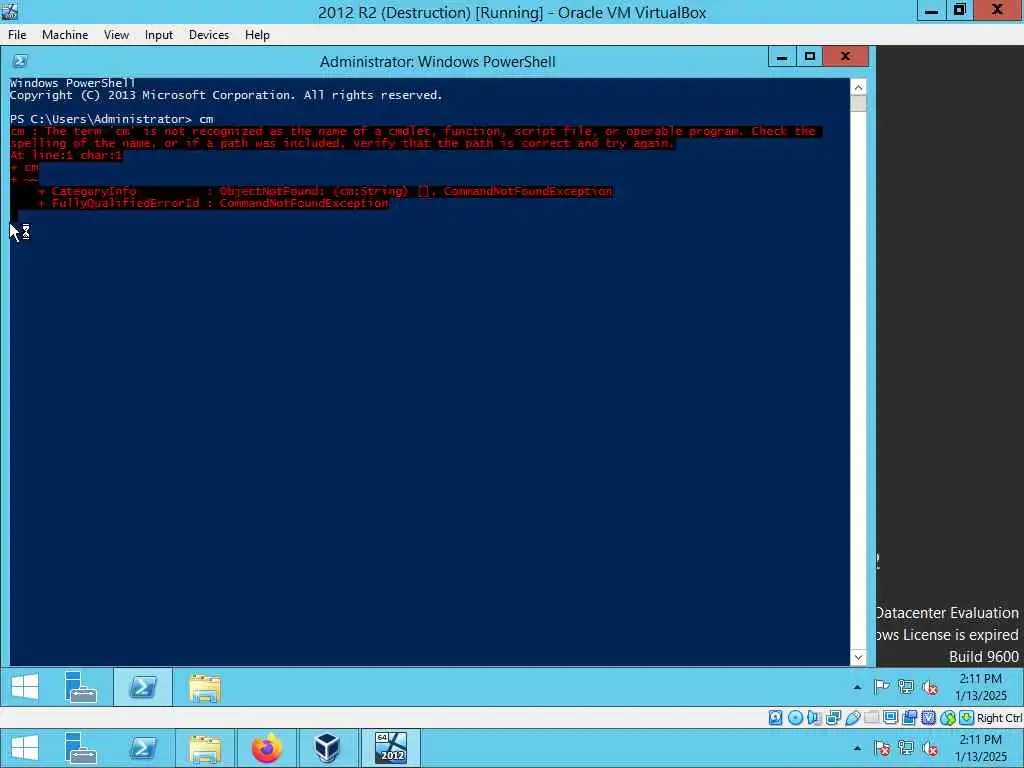
Task: Click the network adapters icon in VirtualBox status bar
Action: (x=833, y=718)
